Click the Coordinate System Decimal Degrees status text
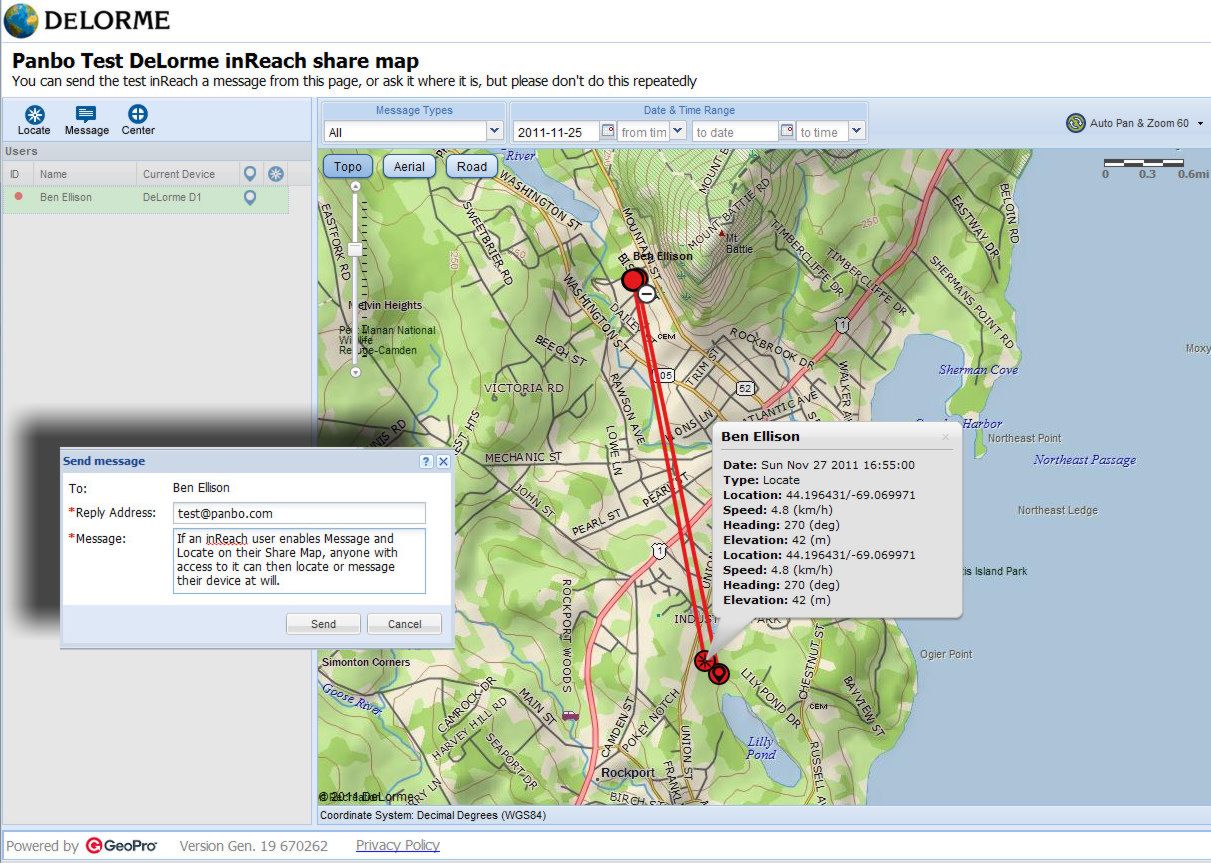 pos(433,815)
